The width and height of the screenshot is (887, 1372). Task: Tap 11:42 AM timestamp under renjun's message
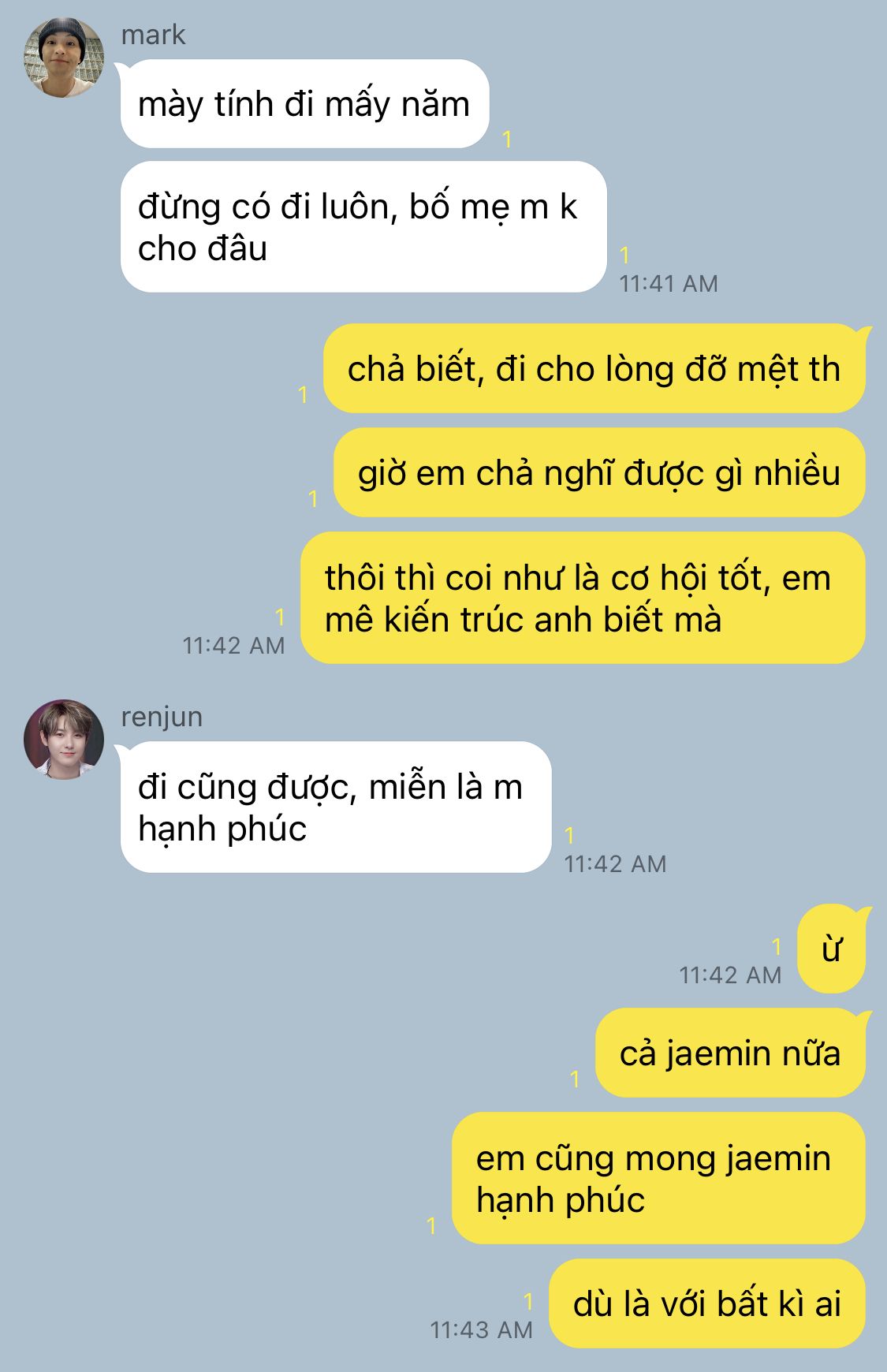point(615,864)
